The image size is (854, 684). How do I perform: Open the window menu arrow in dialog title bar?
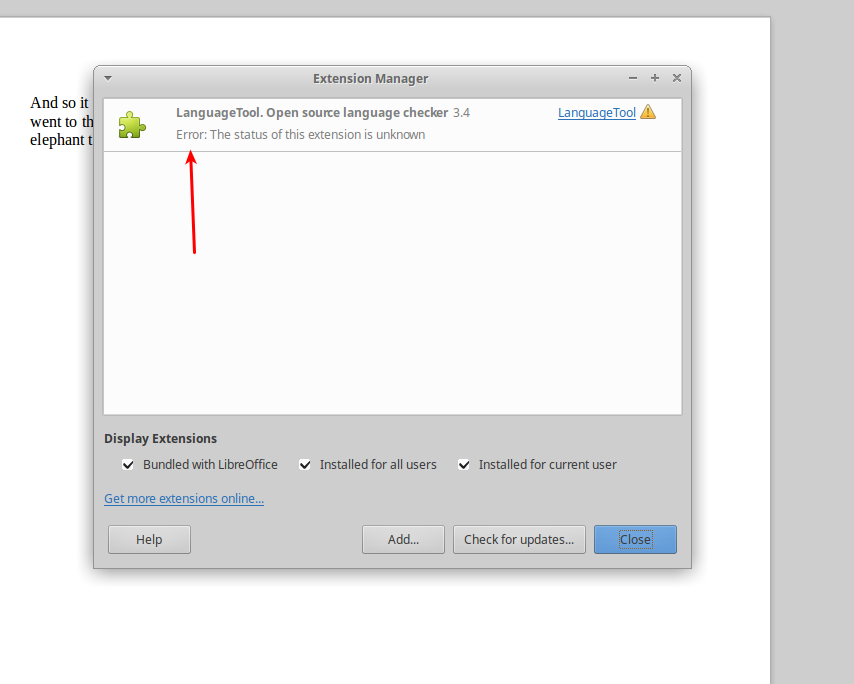[108, 78]
